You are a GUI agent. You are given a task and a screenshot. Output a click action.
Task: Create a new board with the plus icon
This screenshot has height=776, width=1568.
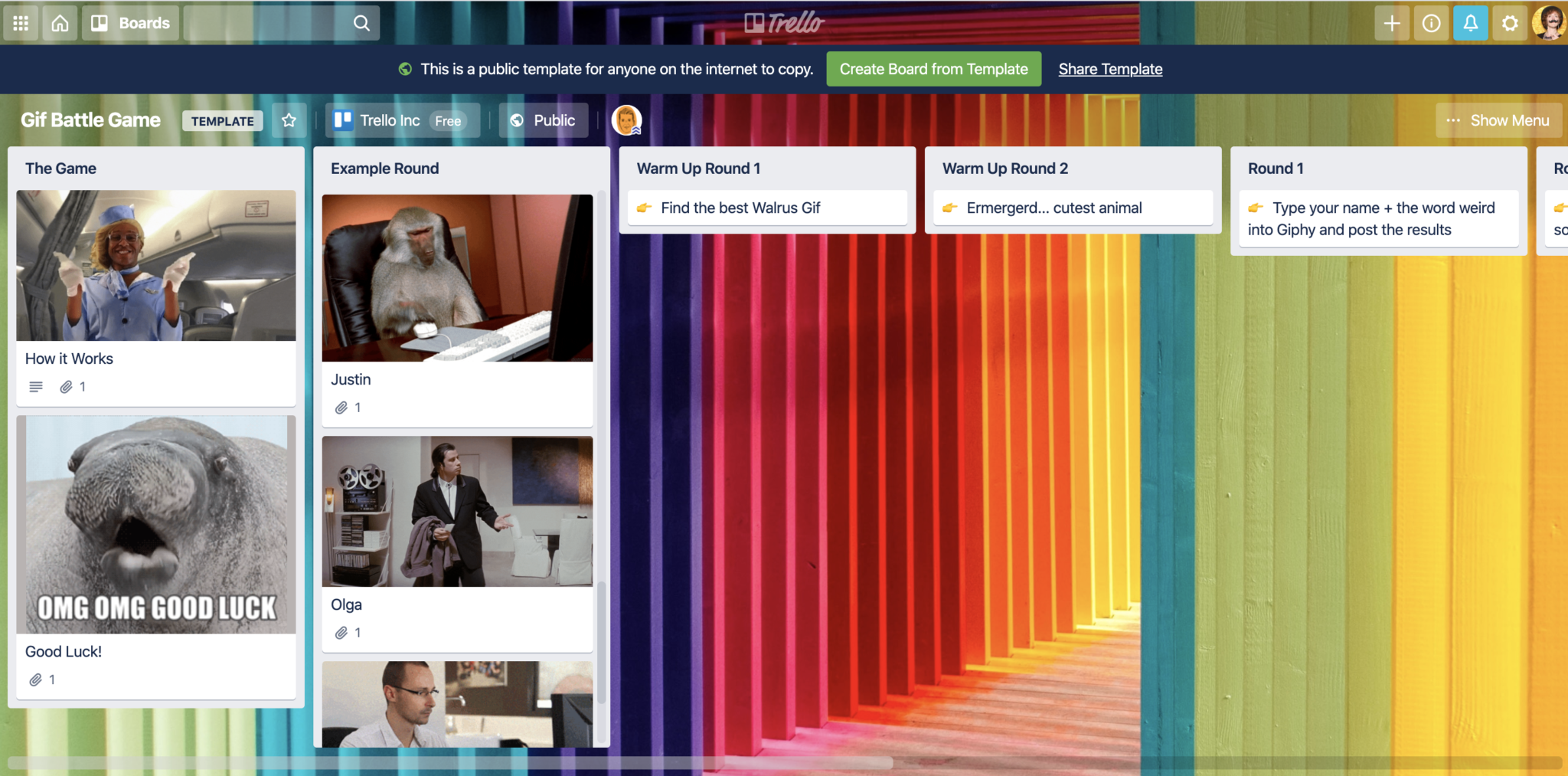[1391, 22]
